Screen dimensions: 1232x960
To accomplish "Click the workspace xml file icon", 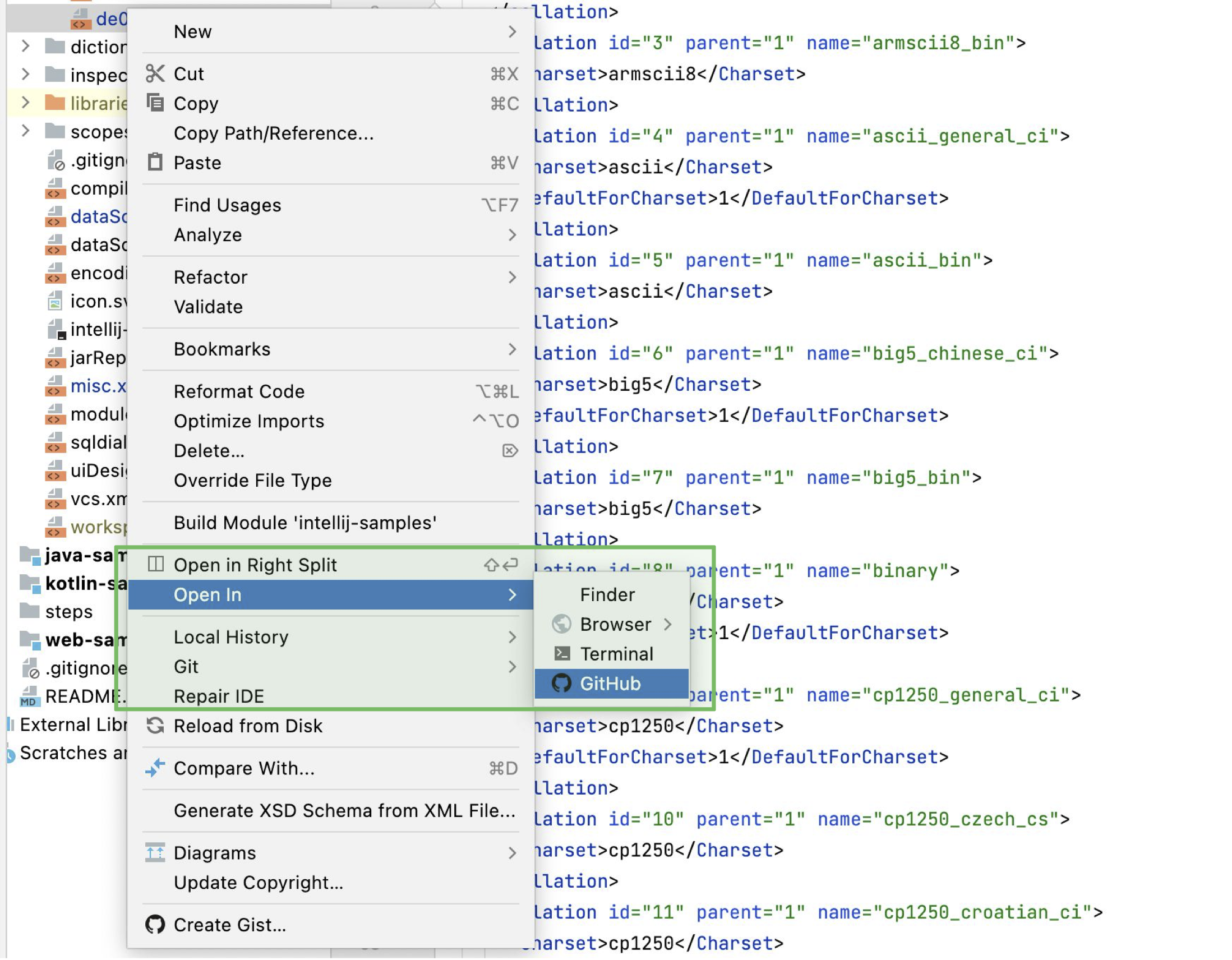I will [x=55, y=527].
